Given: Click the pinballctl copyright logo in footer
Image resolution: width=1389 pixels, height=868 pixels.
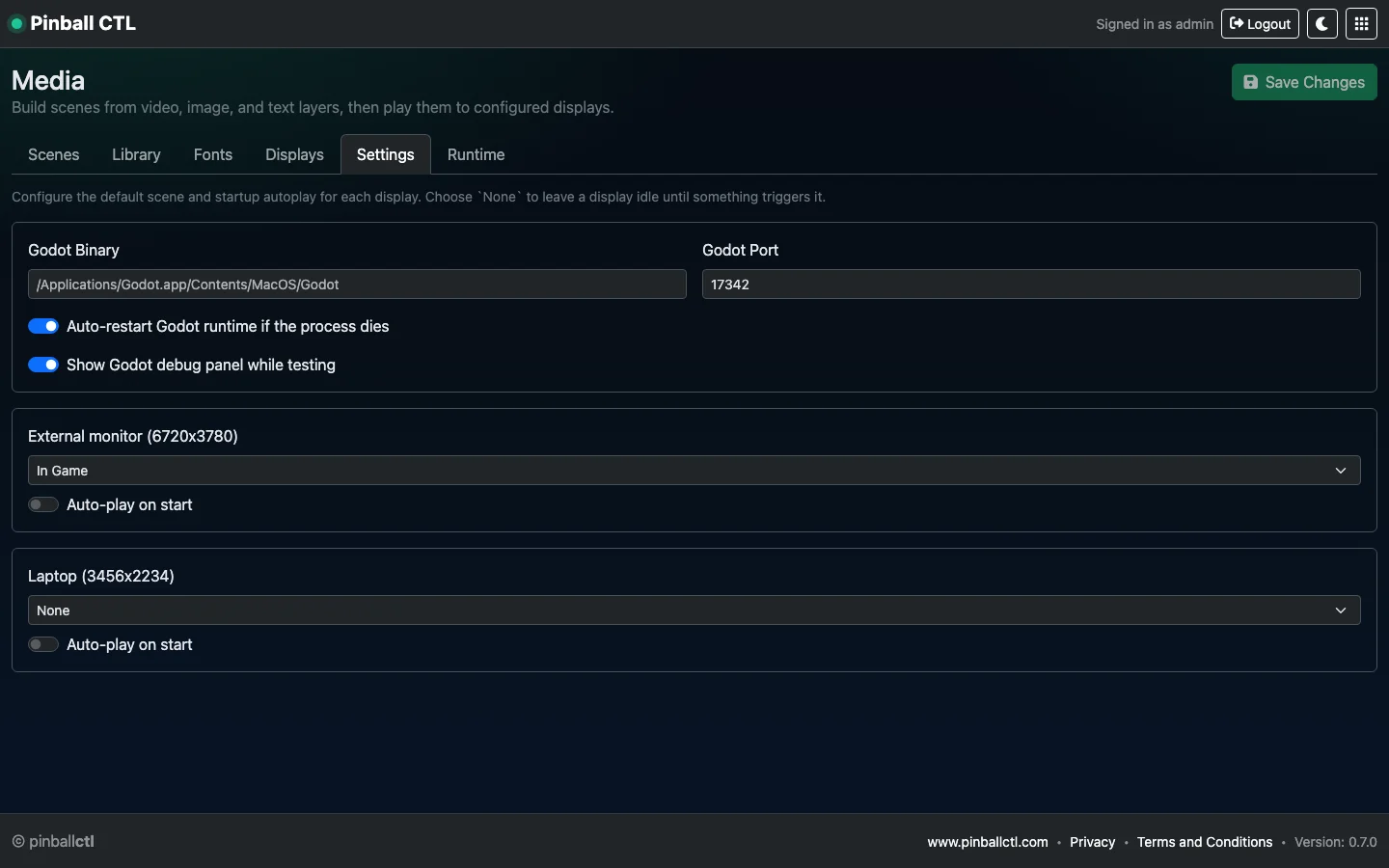Looking at the screenshot, I should coord(16,841).
